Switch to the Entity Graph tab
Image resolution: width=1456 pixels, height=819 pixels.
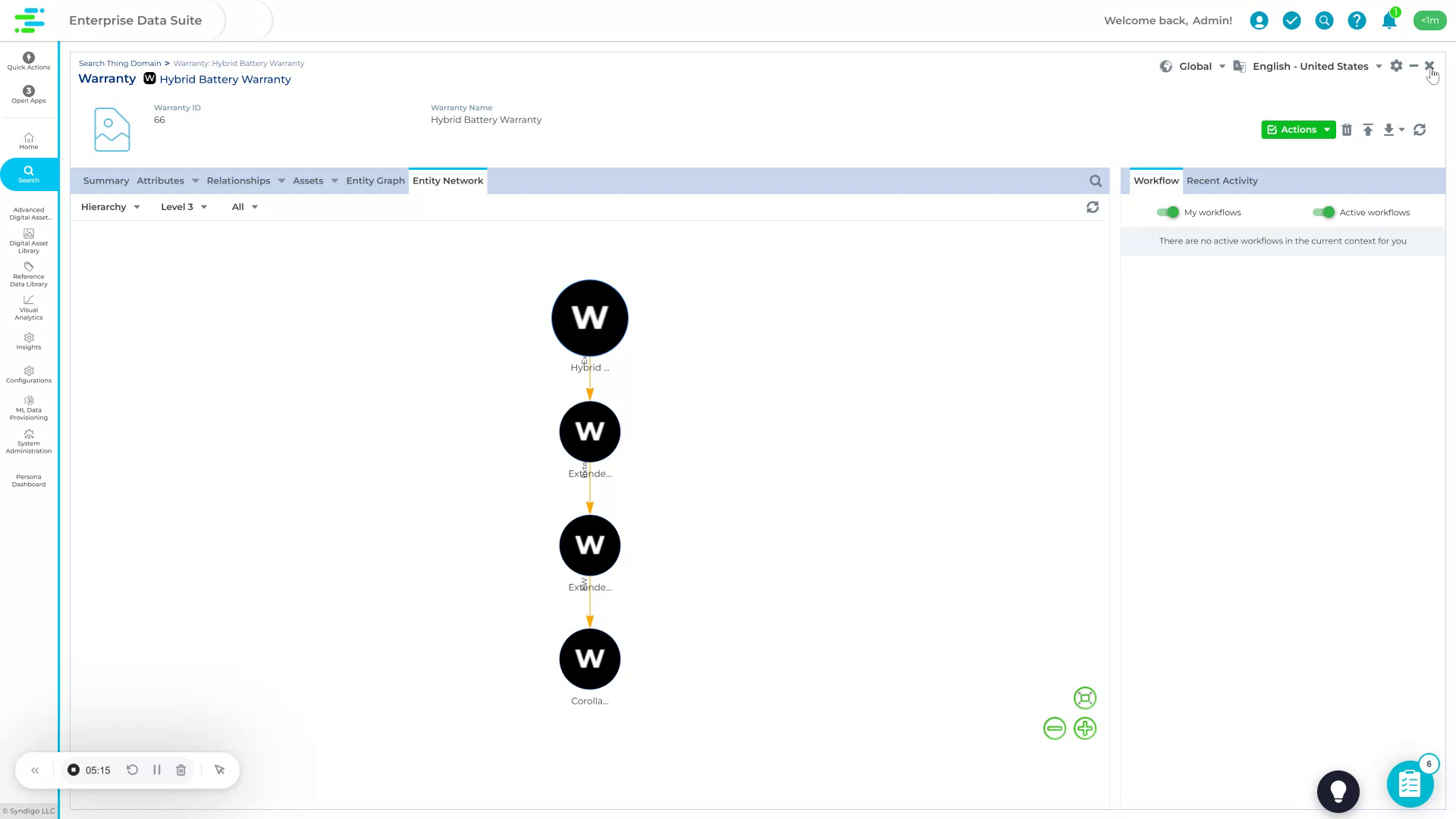coord(375,180)
